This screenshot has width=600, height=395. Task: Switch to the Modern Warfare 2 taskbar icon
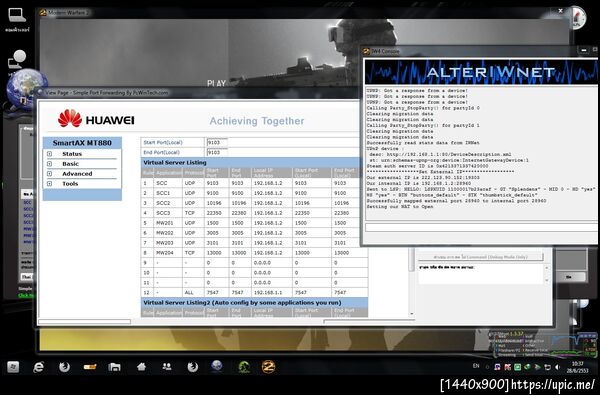pyautogui.click(x=269, y=367)
